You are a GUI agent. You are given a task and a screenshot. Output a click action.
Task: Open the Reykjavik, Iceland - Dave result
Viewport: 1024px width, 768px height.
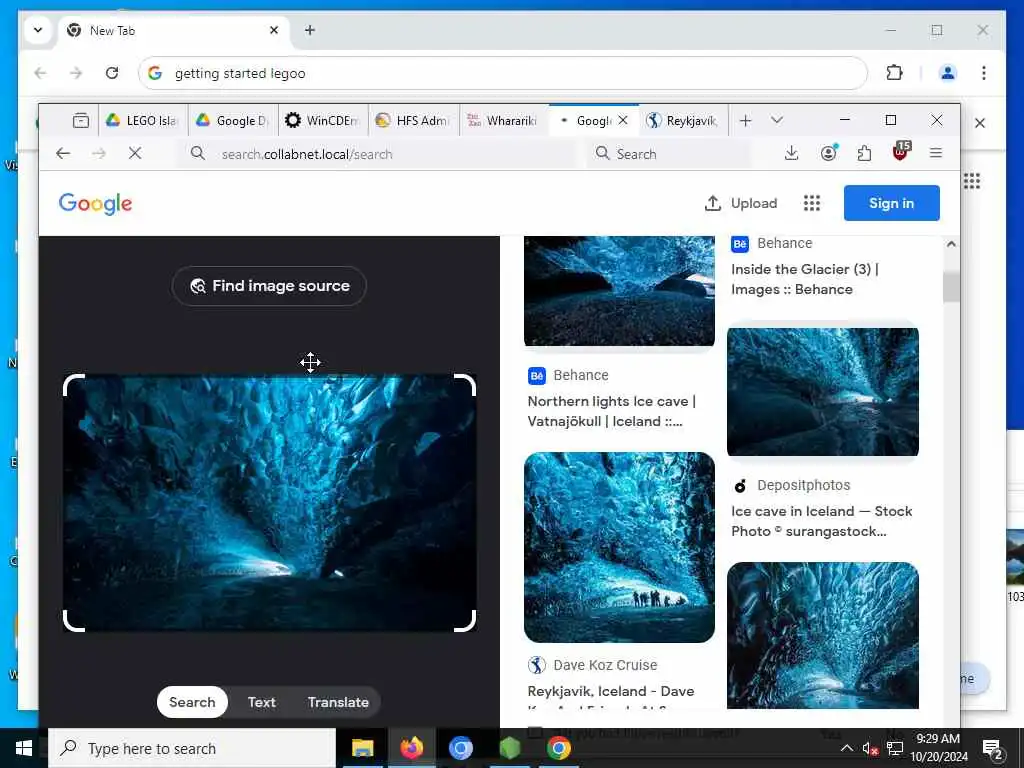(x=611, y=691)
